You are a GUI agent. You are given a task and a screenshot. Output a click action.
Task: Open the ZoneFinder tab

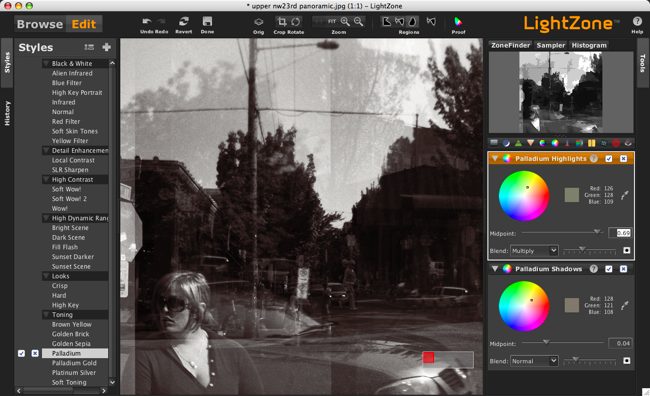(510, 45)
